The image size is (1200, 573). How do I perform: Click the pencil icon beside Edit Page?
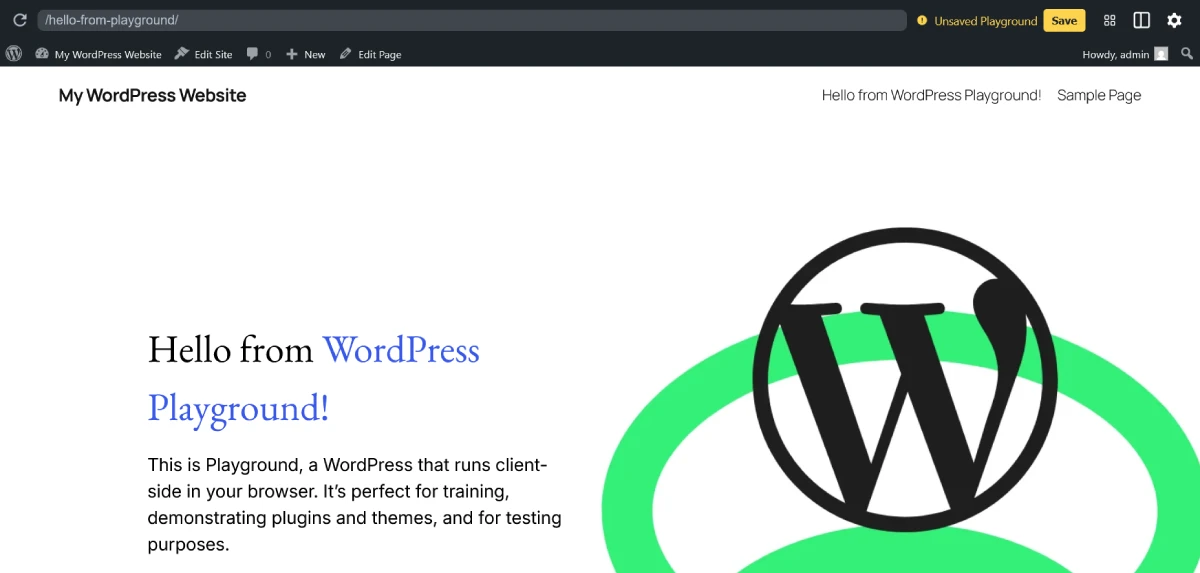(x=346, y=54)
